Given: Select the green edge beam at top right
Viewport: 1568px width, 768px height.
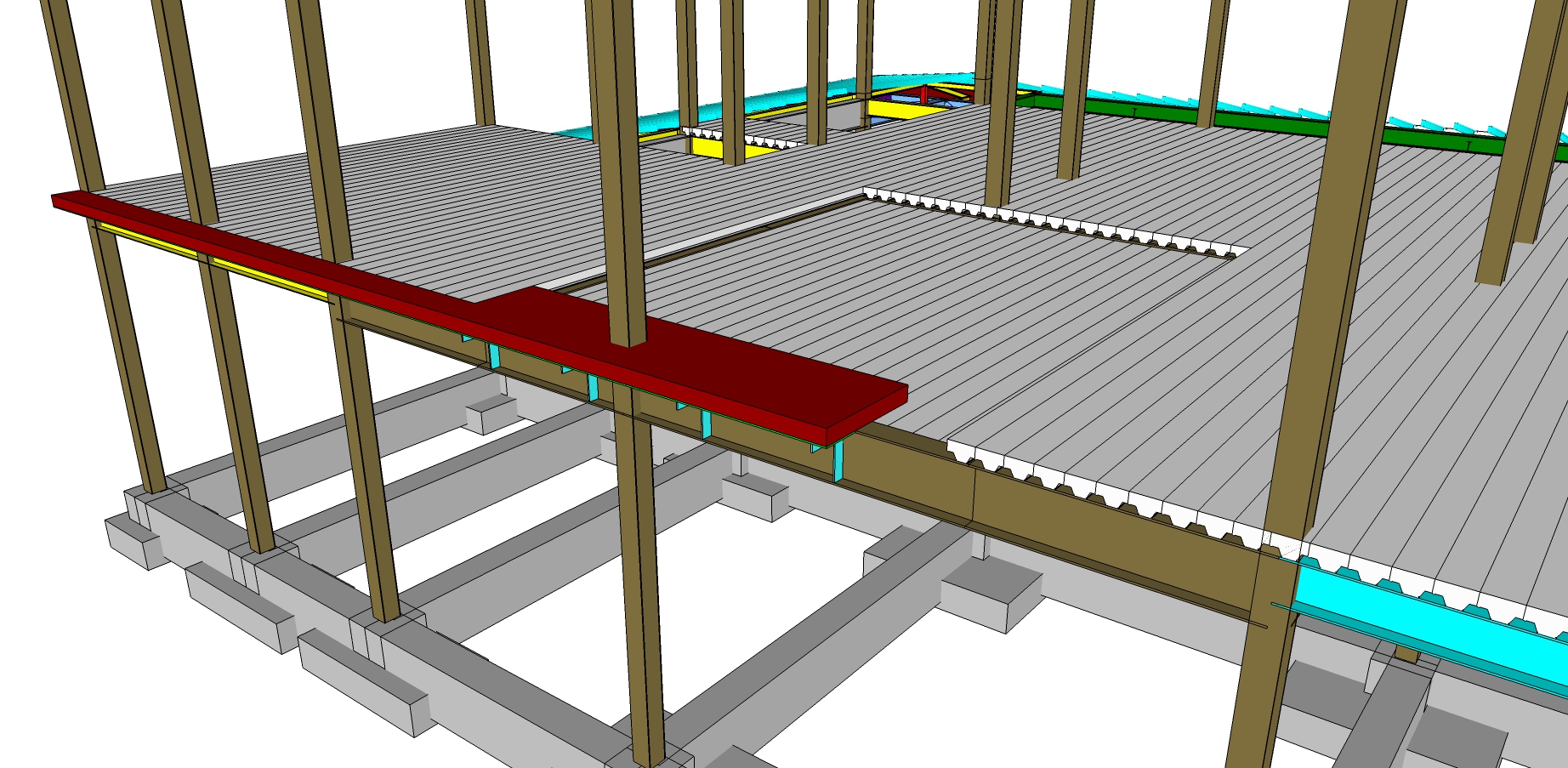Looking at the screenshot, I should (x=1275, y=121).
